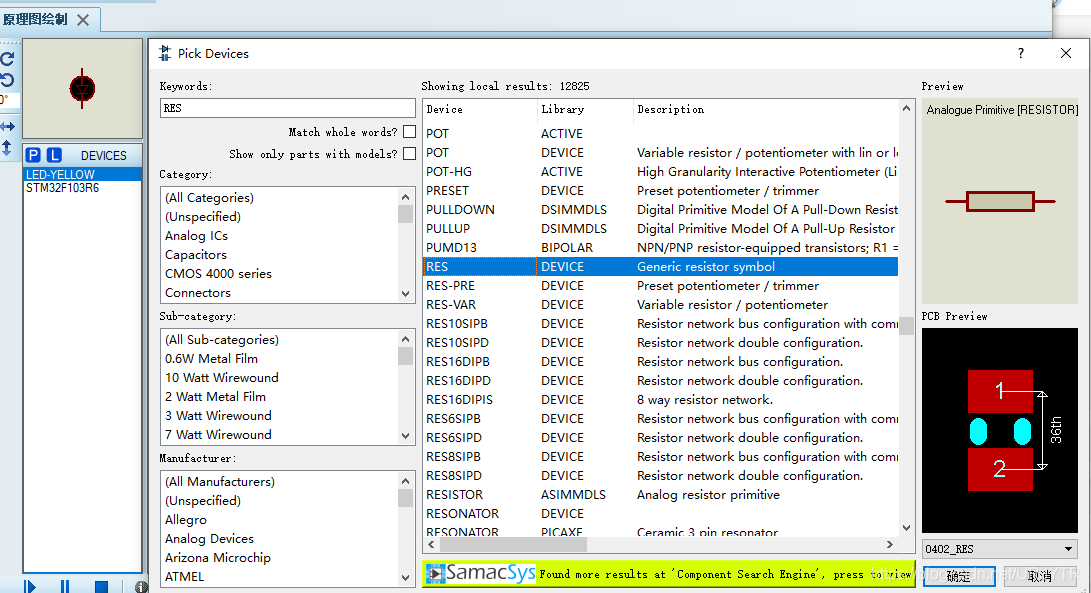The height and width of the screenshot is (593, 1091).
Task: Select the RES generic resistor row
Action: (x=660, y=267)
